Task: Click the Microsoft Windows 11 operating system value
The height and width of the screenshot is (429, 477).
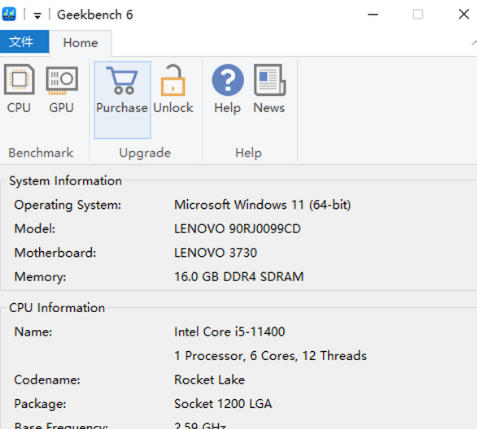Action: tap(262, 205)
